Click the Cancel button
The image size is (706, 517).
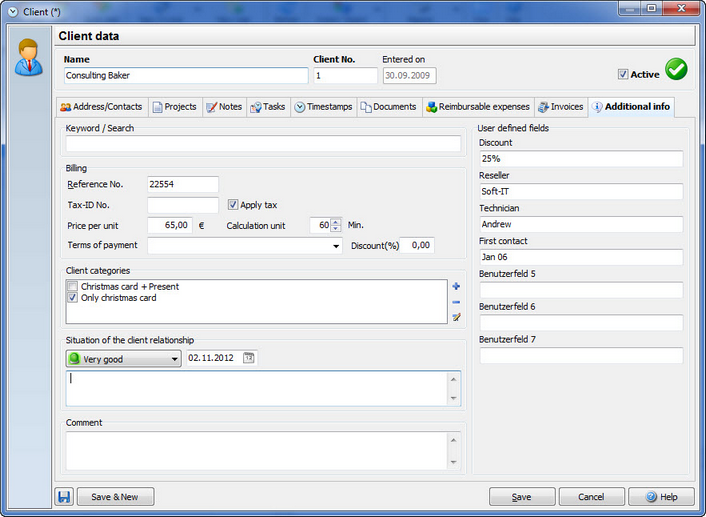[591, 497]
